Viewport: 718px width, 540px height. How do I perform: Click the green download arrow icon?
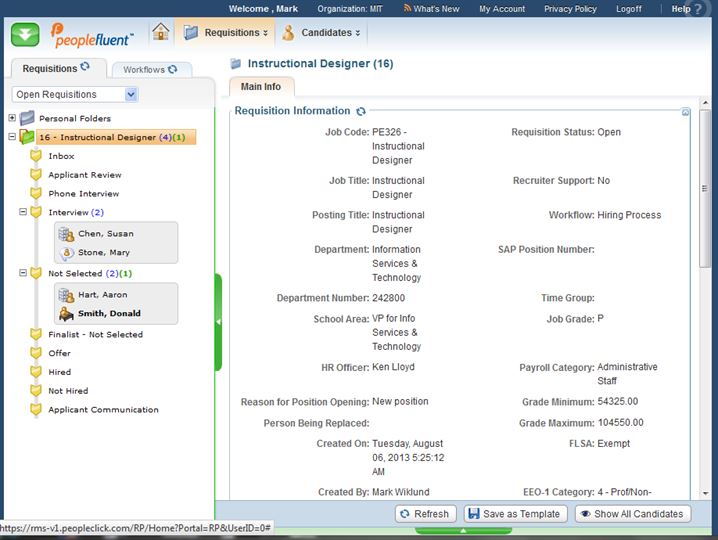25,34
